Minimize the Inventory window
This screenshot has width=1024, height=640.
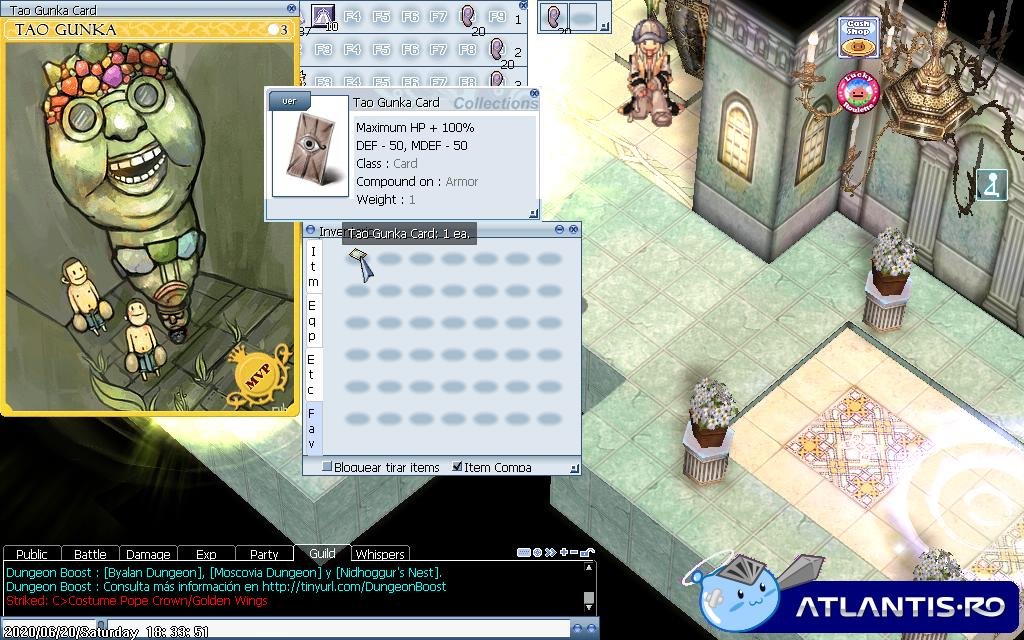tap(559, 229)
